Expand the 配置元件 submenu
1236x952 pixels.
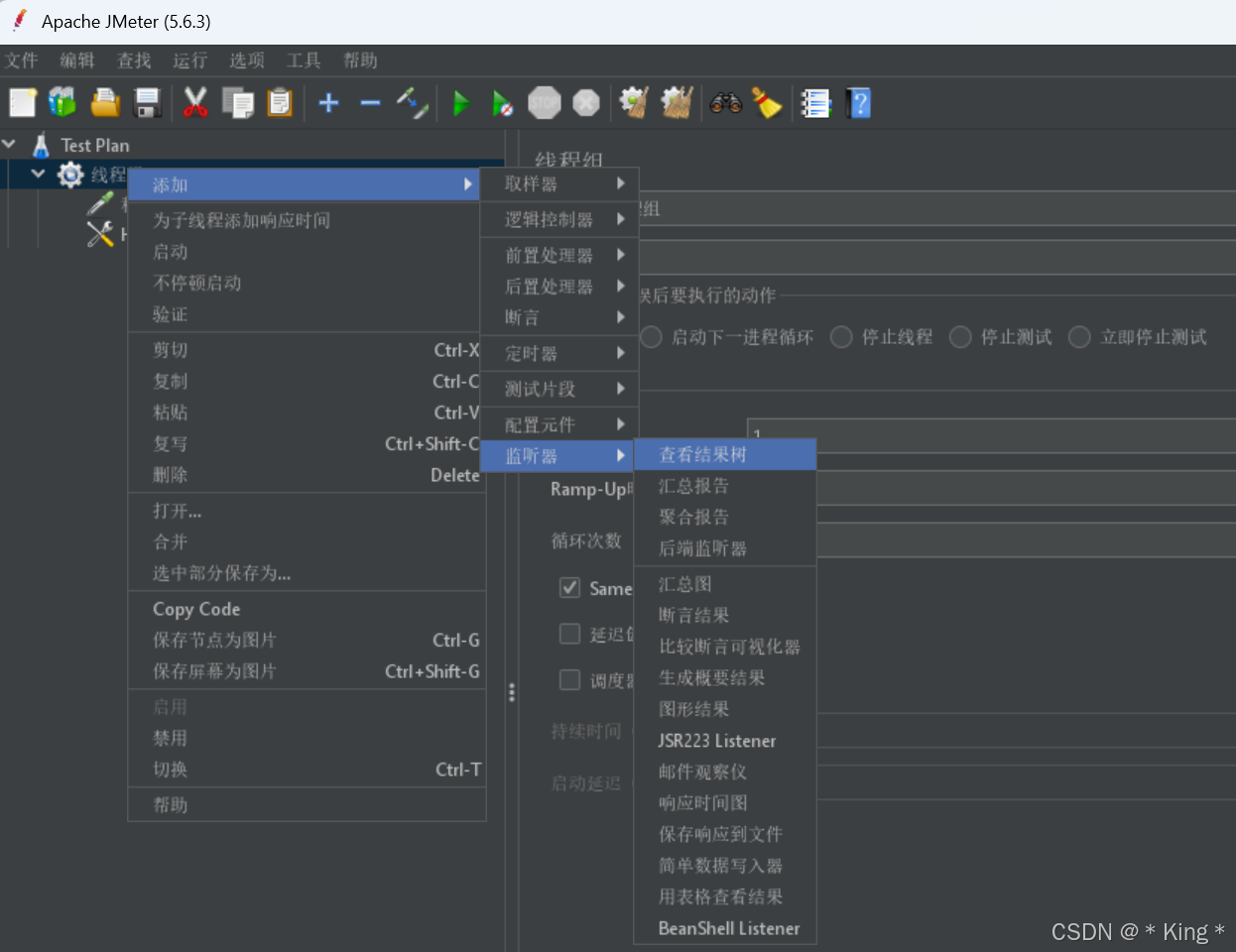(559, 424)
